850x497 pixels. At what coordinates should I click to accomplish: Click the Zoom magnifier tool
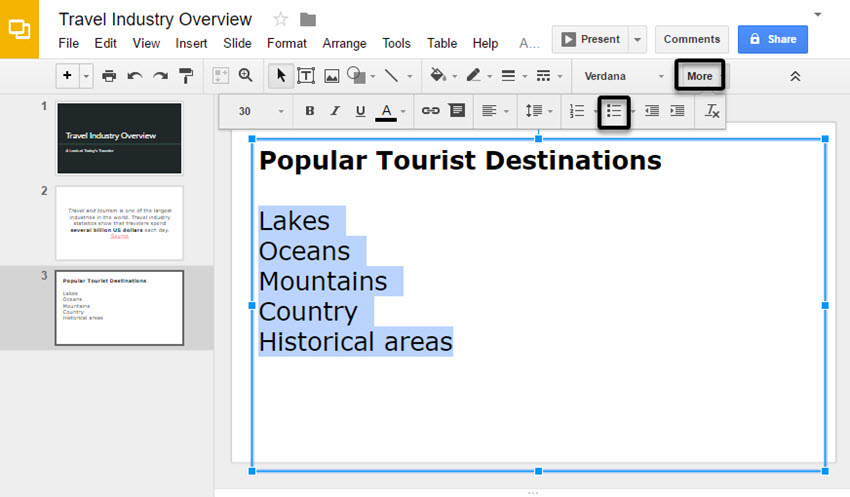click(x=246, y=76)
